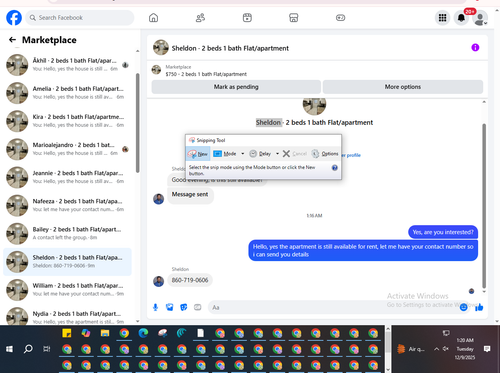Open the Amelia conversation

pos(67,93)
